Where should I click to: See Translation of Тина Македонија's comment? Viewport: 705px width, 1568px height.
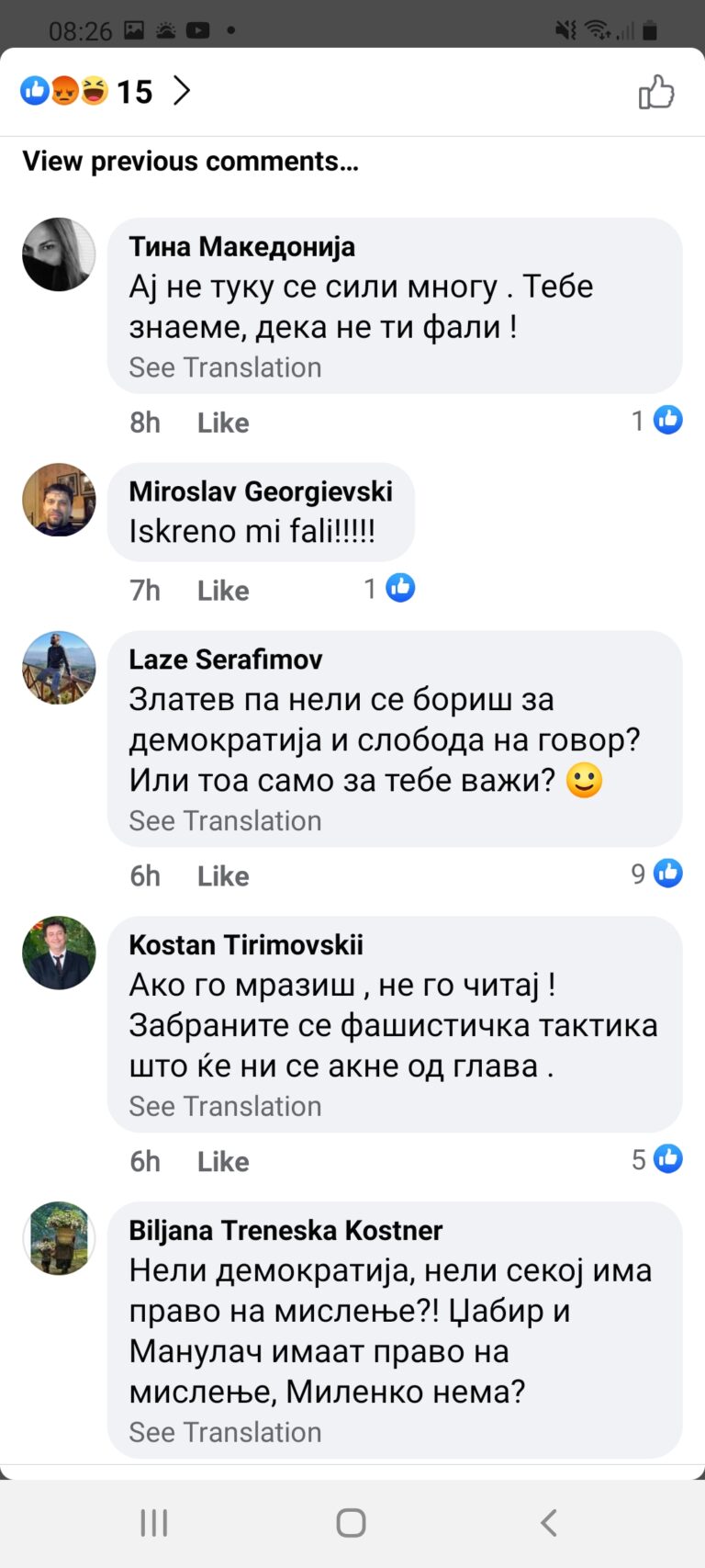click(225, 367)
